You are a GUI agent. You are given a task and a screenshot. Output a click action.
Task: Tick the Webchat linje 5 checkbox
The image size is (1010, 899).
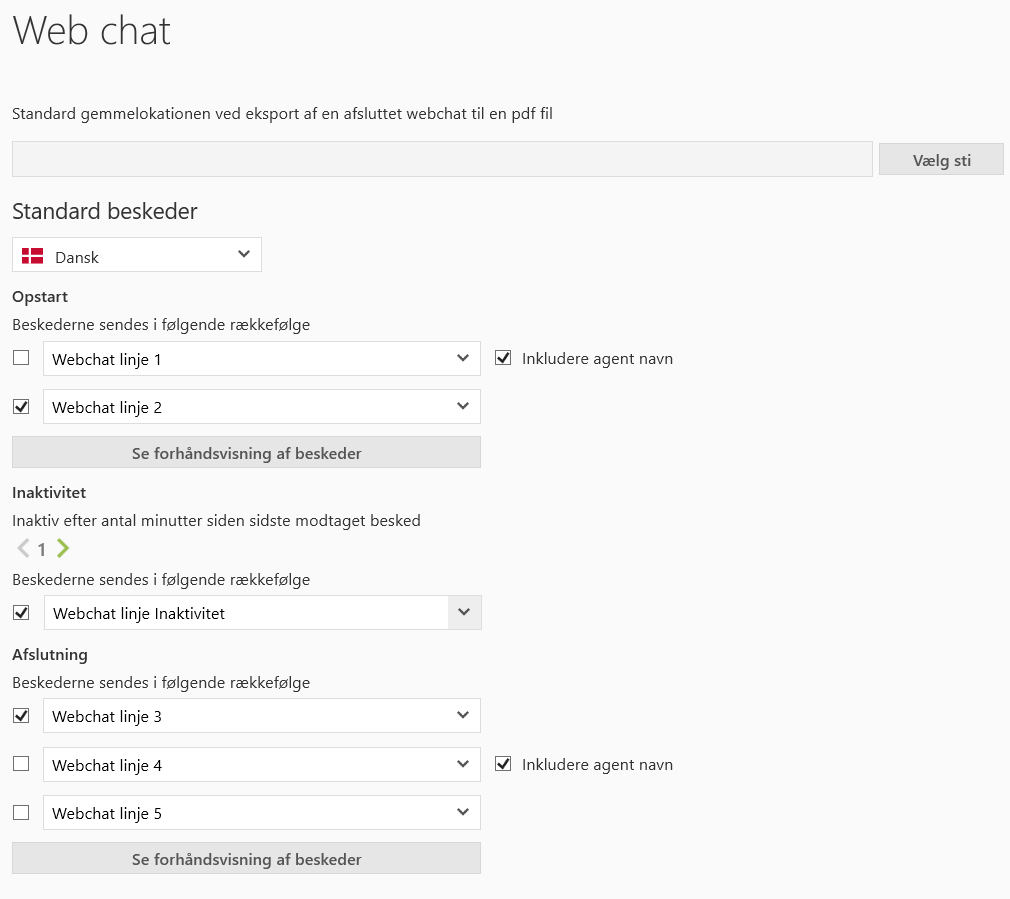(21, 812)
